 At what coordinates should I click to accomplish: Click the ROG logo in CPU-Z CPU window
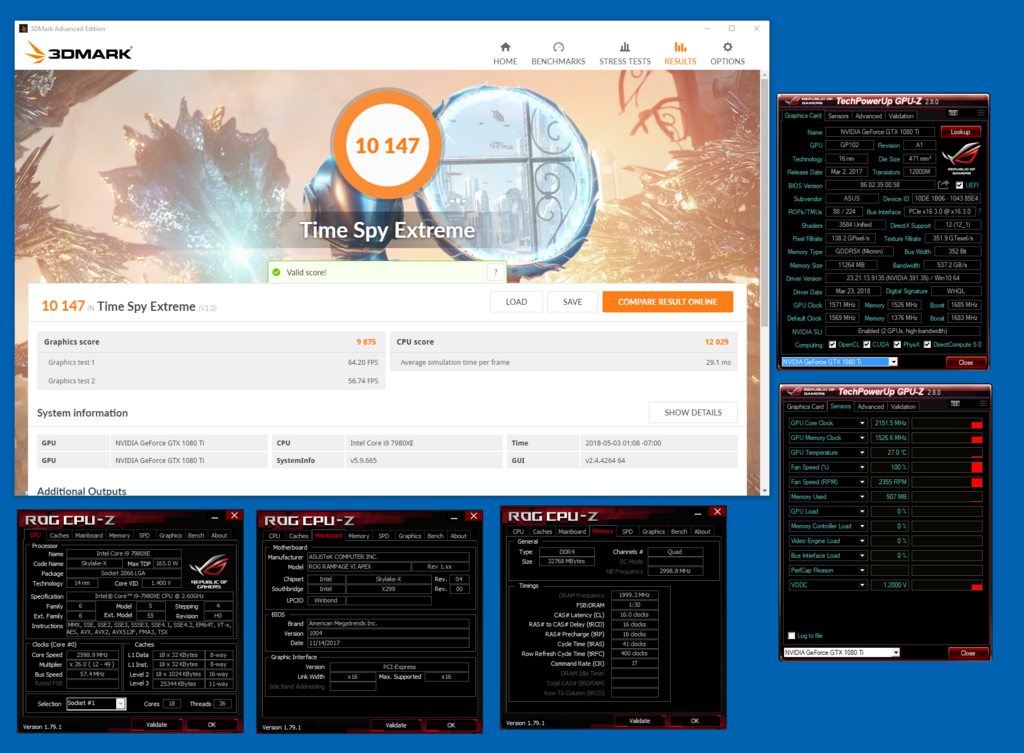pyautogui.click(x=209, y=570)
